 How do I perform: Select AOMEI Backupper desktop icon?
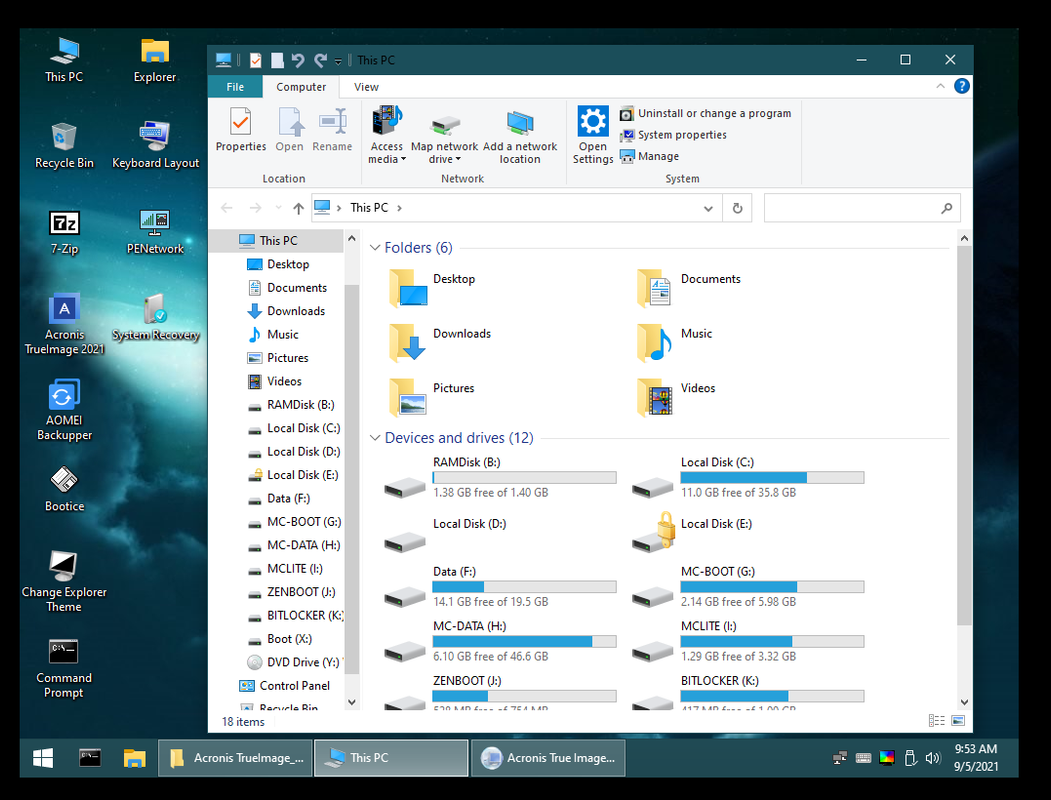click(64, 409)
